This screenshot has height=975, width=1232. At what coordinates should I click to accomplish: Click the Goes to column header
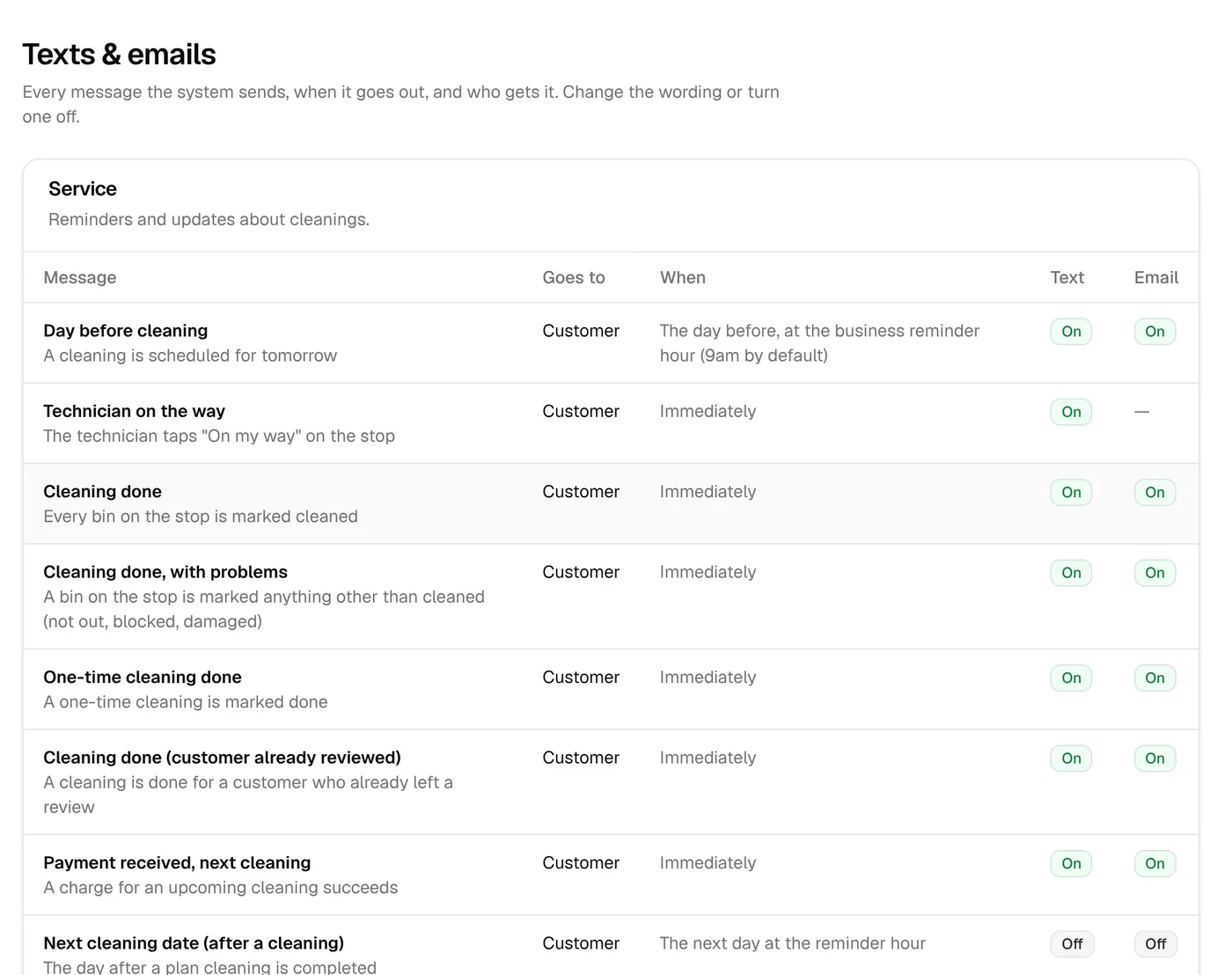pos(574,278)
